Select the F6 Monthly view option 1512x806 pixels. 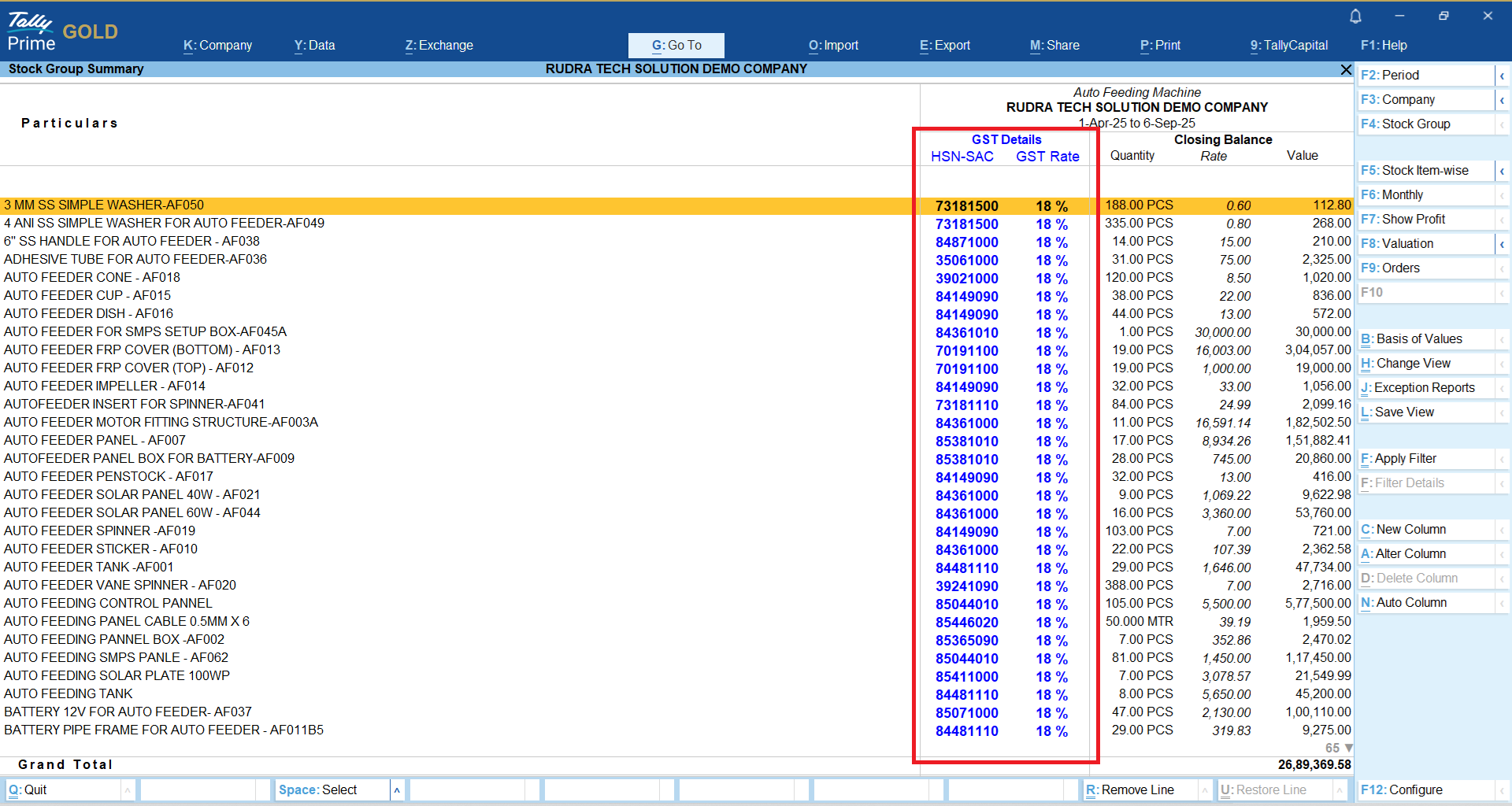(1402, 195)
